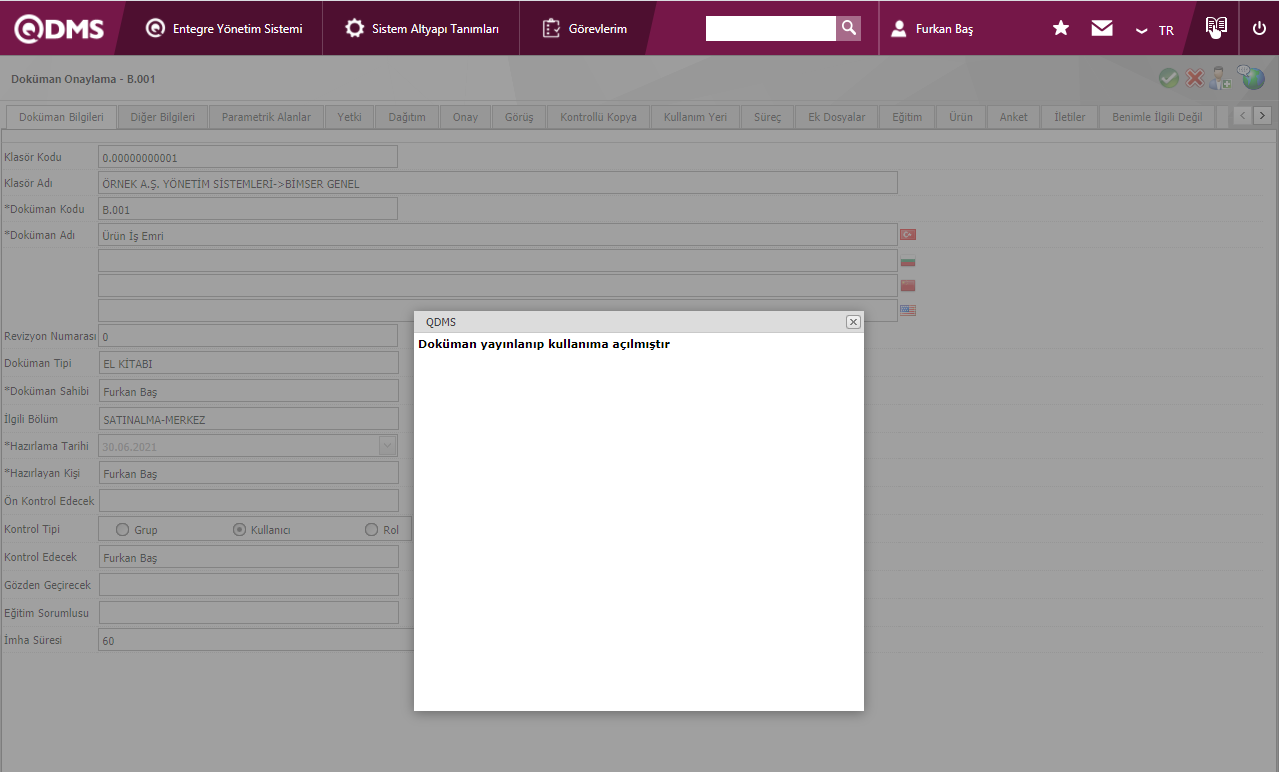The width and height of the screenshot is (1279, 772).
Task: Click the add user icon
Action: [x=1221, y=78]
